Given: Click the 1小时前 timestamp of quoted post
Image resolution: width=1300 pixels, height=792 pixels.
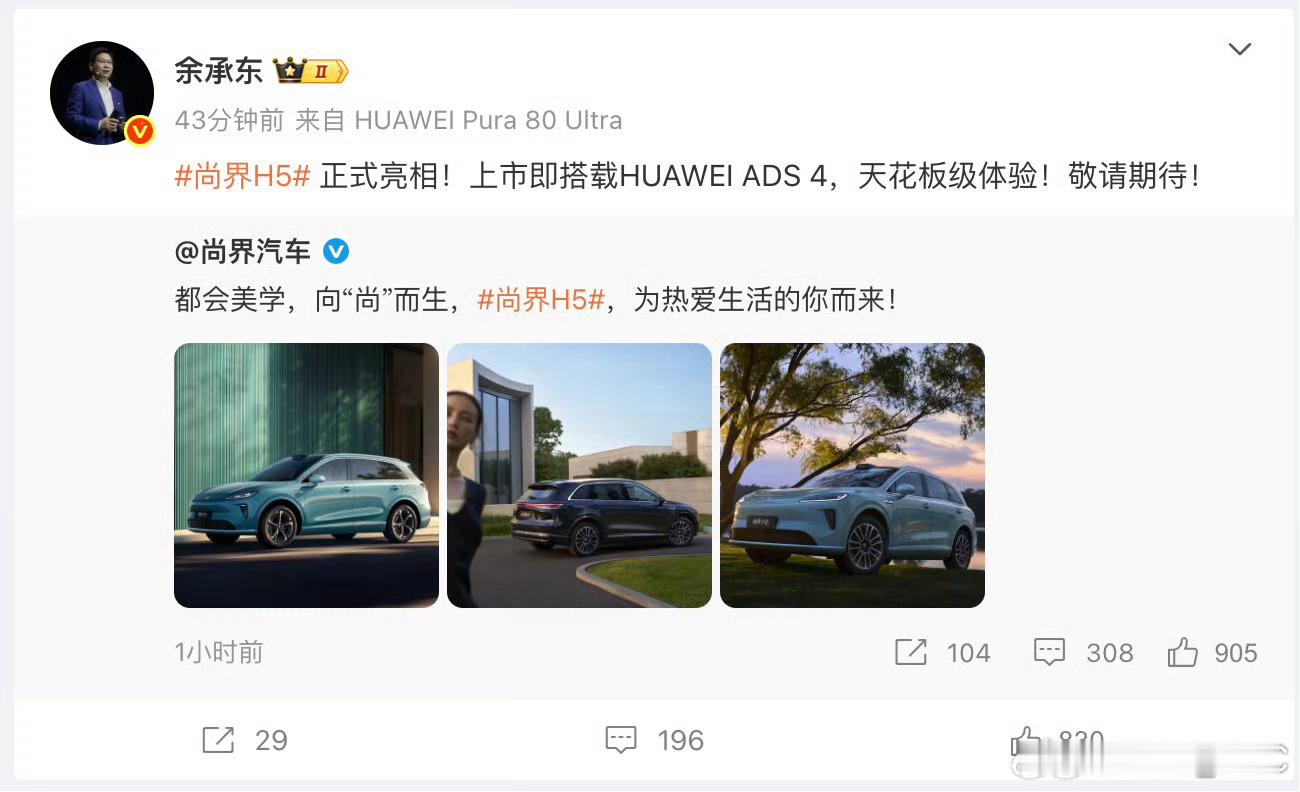Looking at the screenshot, I should point(219,653).
